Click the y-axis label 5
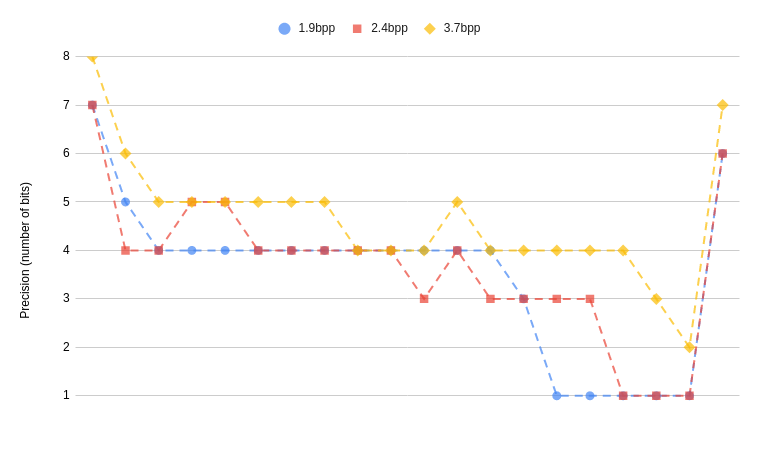759x468 pixels. [x=66, y=201]
